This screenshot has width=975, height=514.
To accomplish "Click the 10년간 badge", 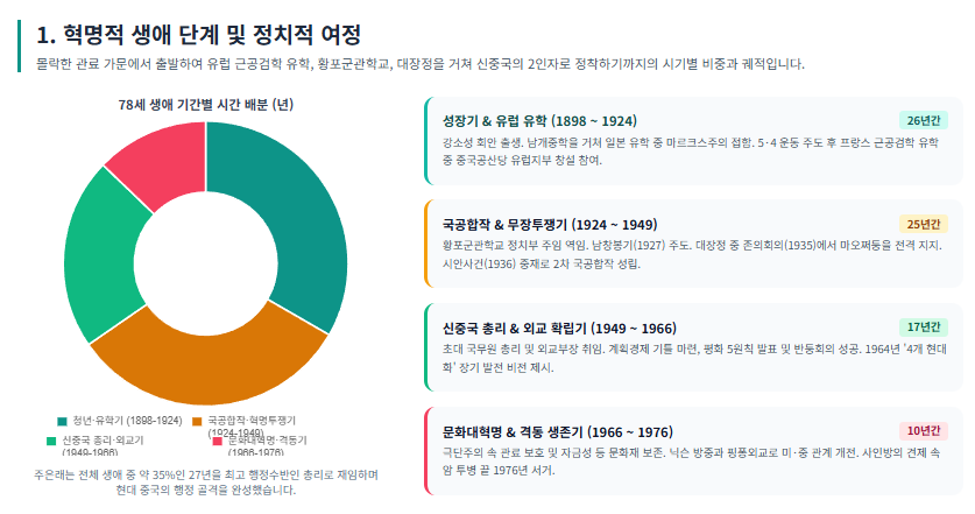I will (x=923, y=431).
